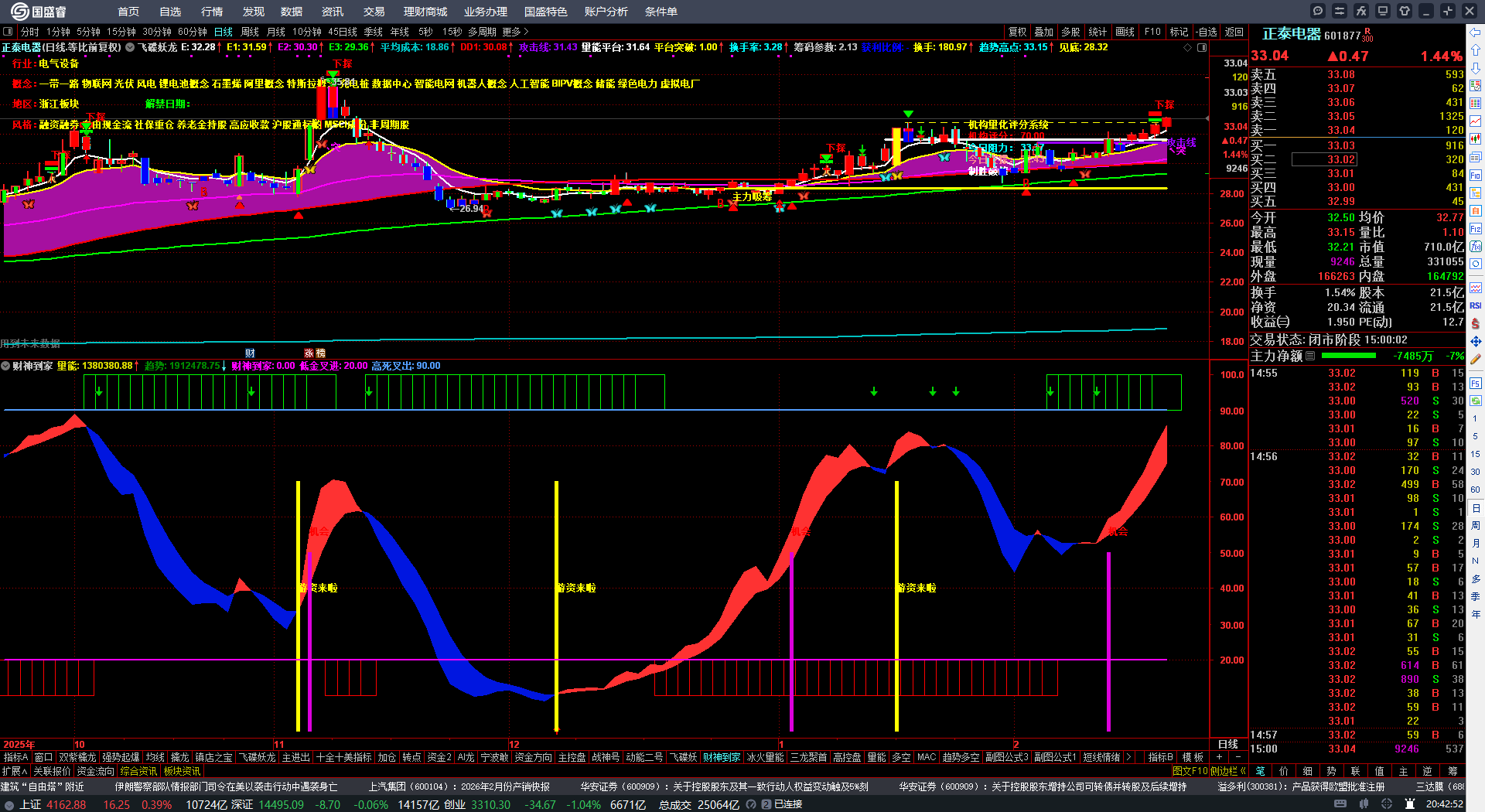This screenshot has width=1485, height=812.
Task: Open the fx formula manager icon
Action: point(1361,11)
